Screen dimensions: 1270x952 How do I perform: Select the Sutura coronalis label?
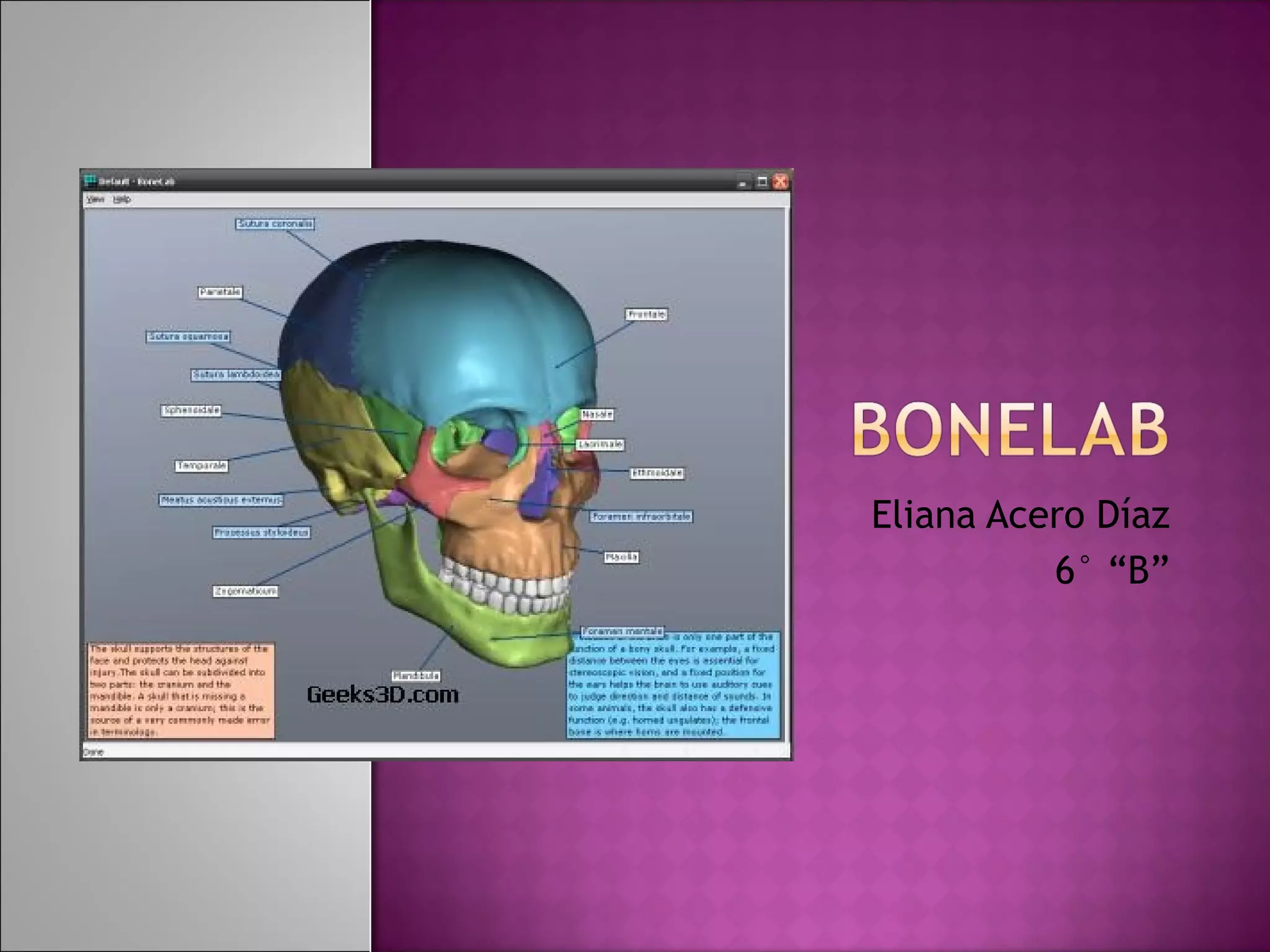tap(275, 224)
